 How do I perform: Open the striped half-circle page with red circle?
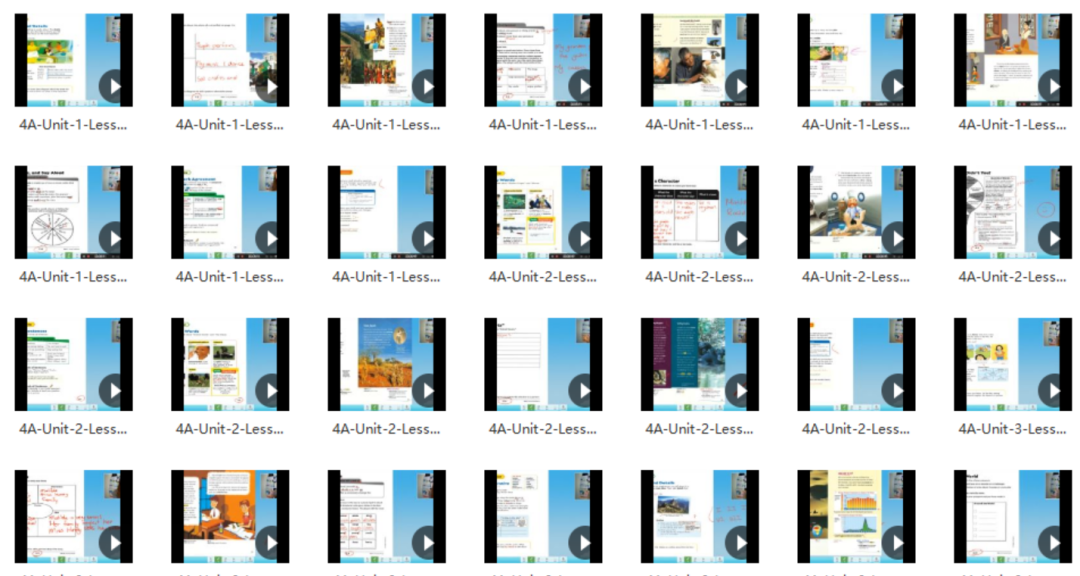point(1012,212)
